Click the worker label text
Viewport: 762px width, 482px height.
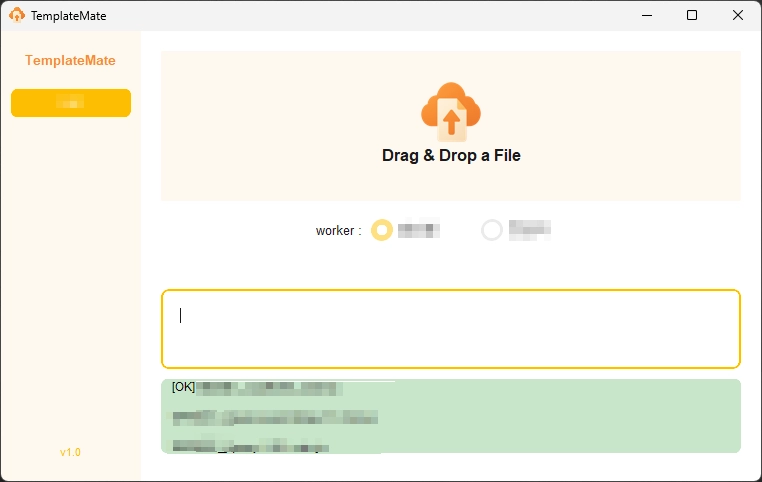[x=338, y=231]
